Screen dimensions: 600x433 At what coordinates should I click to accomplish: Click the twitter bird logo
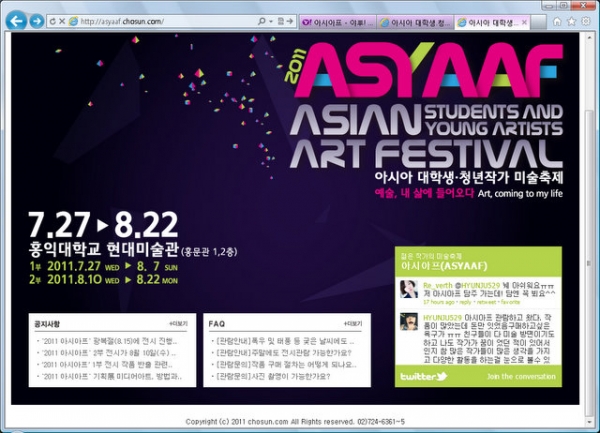pos(424,376)
